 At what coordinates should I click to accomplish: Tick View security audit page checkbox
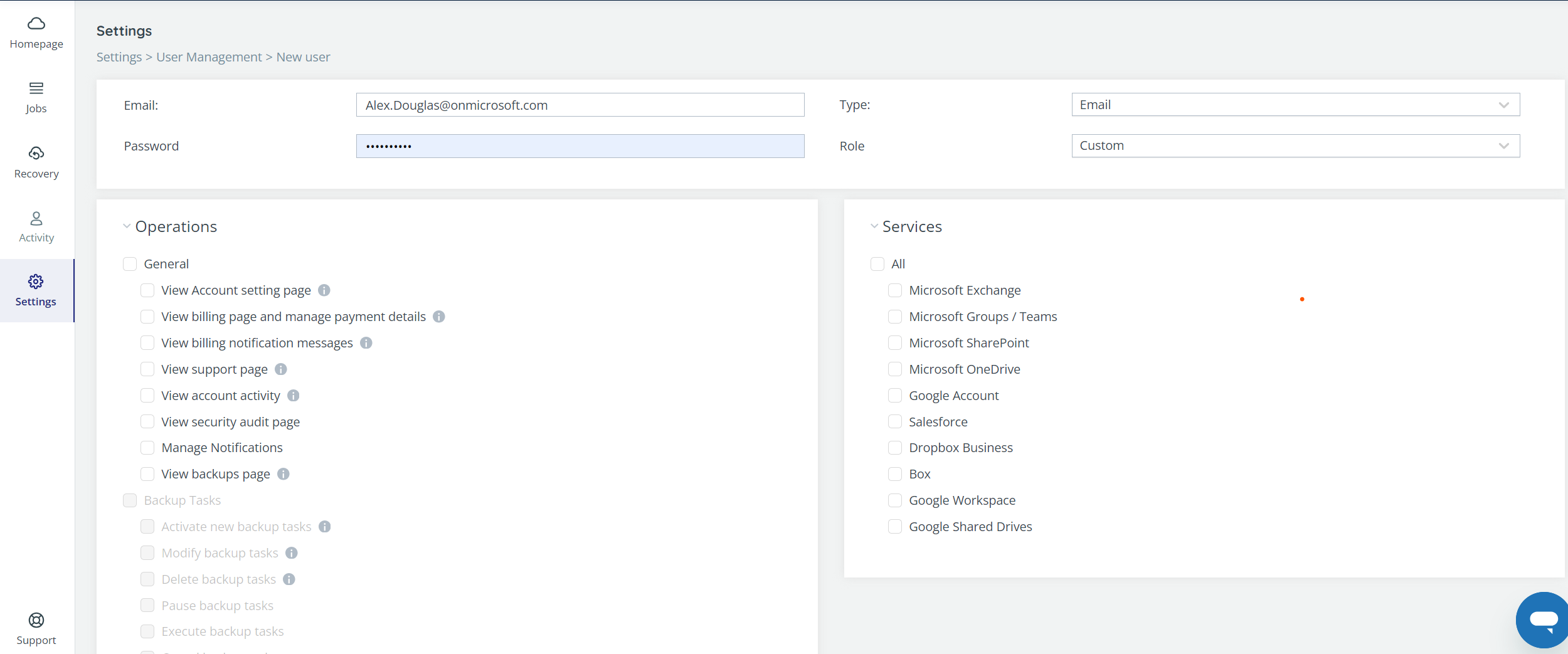[x=147, y=422]
